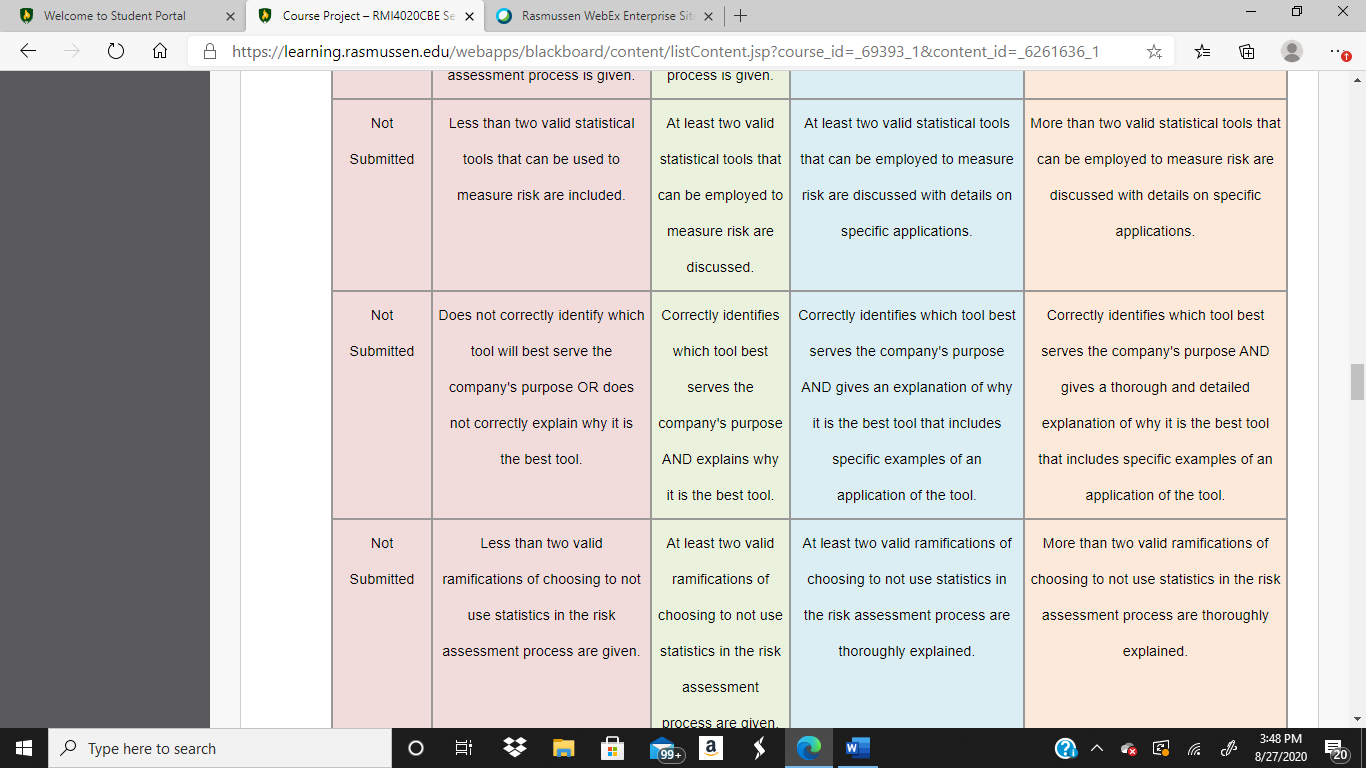Add this page to favorites with the star

point(1154,51)
